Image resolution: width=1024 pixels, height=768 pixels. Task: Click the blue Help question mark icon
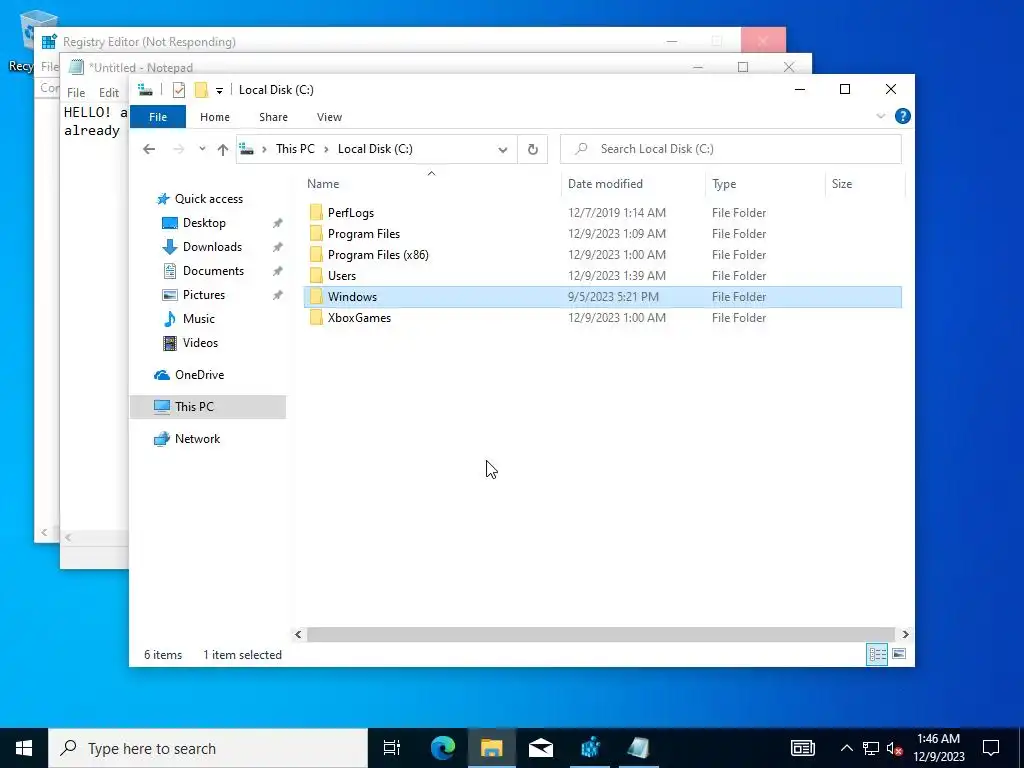click(903, 116)
